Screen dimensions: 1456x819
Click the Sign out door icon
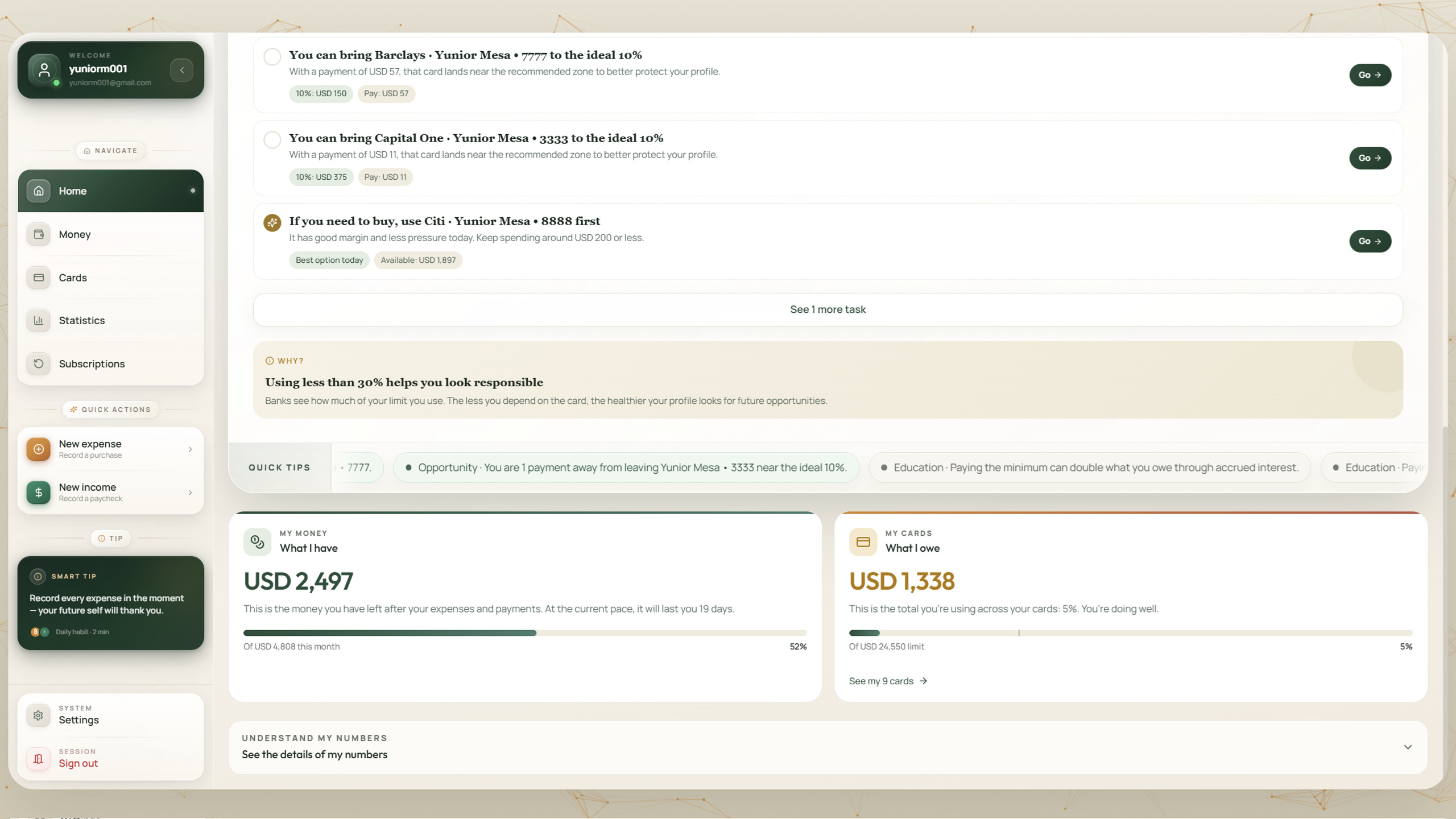coord(39,759)
